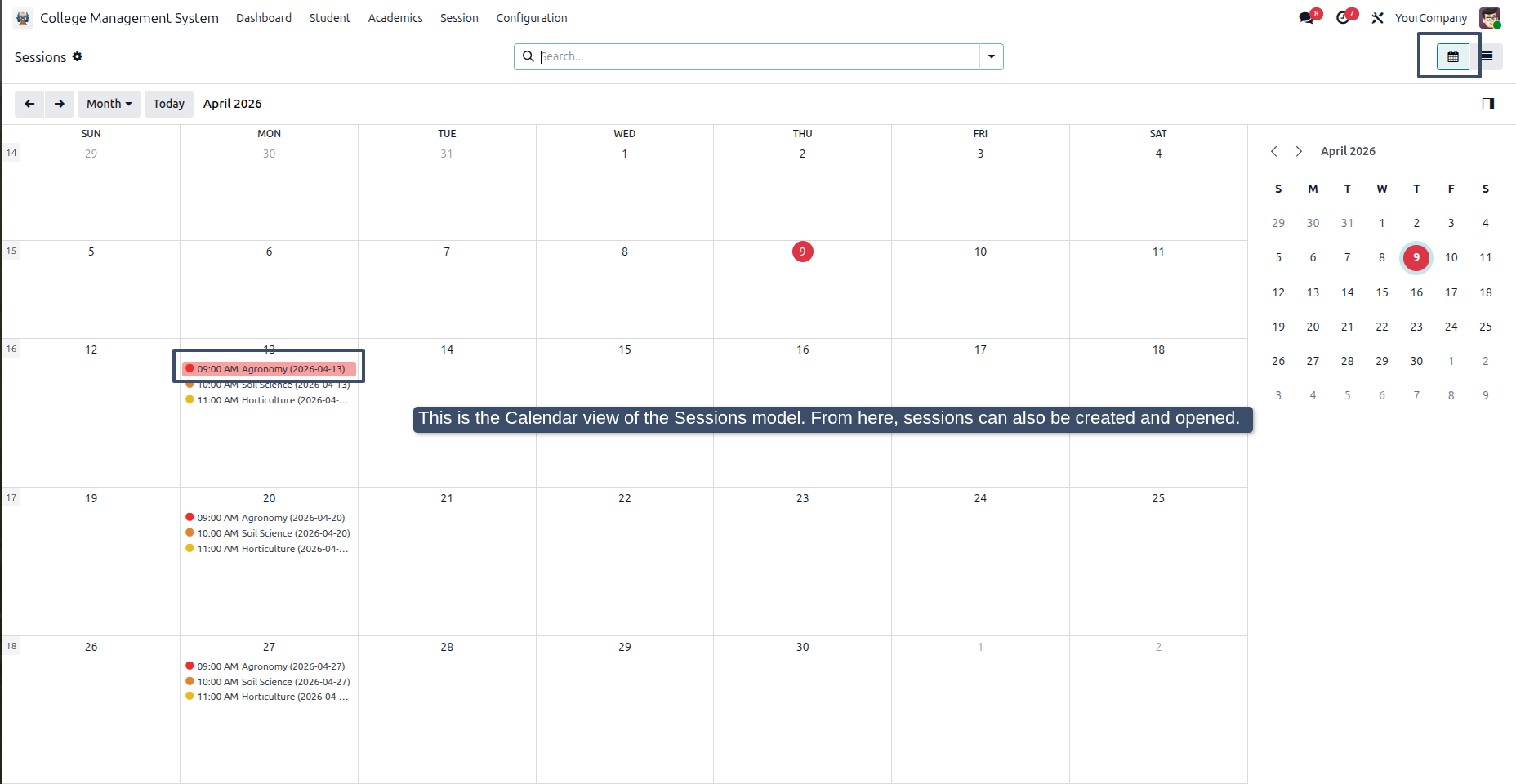Open Sessions gear settings icon

pos(78,56)
